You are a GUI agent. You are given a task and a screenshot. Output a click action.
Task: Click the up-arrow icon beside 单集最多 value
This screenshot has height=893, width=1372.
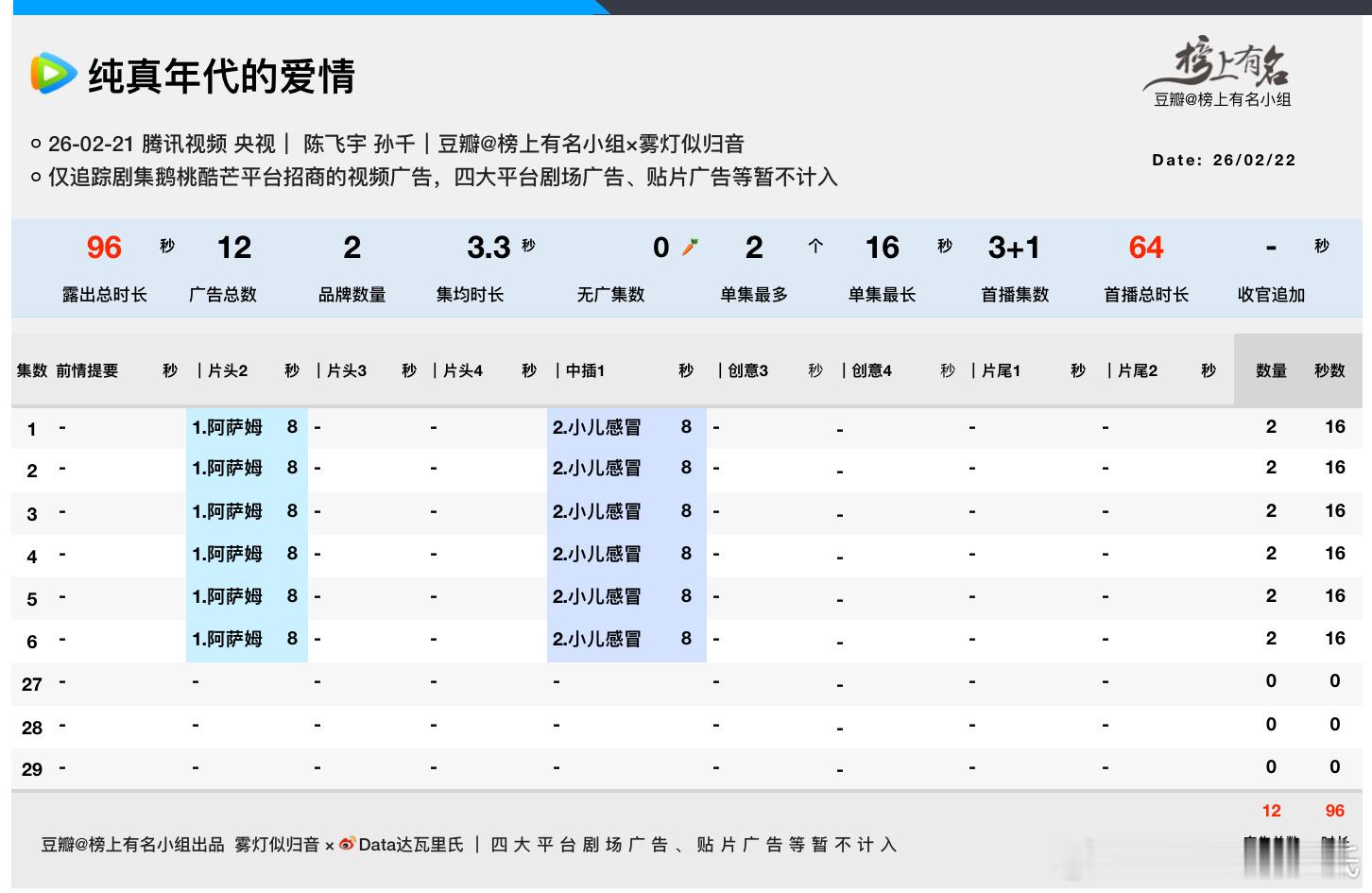tap(815, 247)
